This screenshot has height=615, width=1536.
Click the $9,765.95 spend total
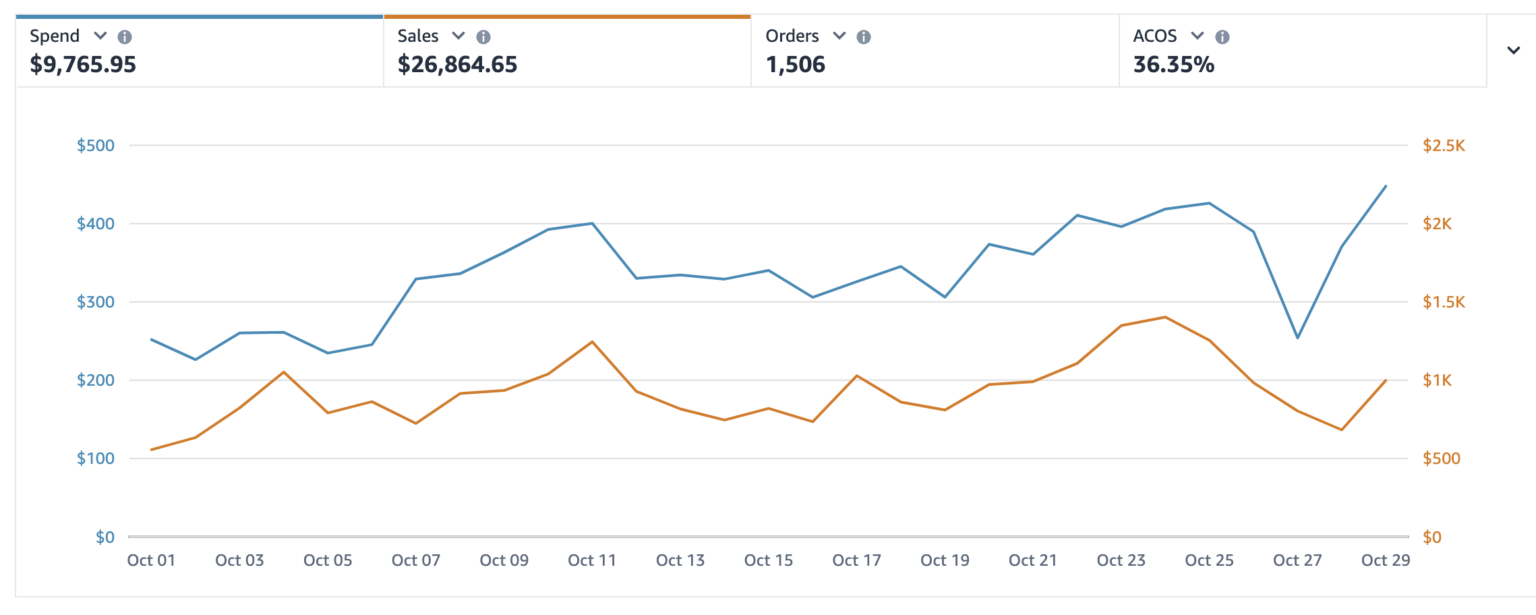click(x=83, y=65)
